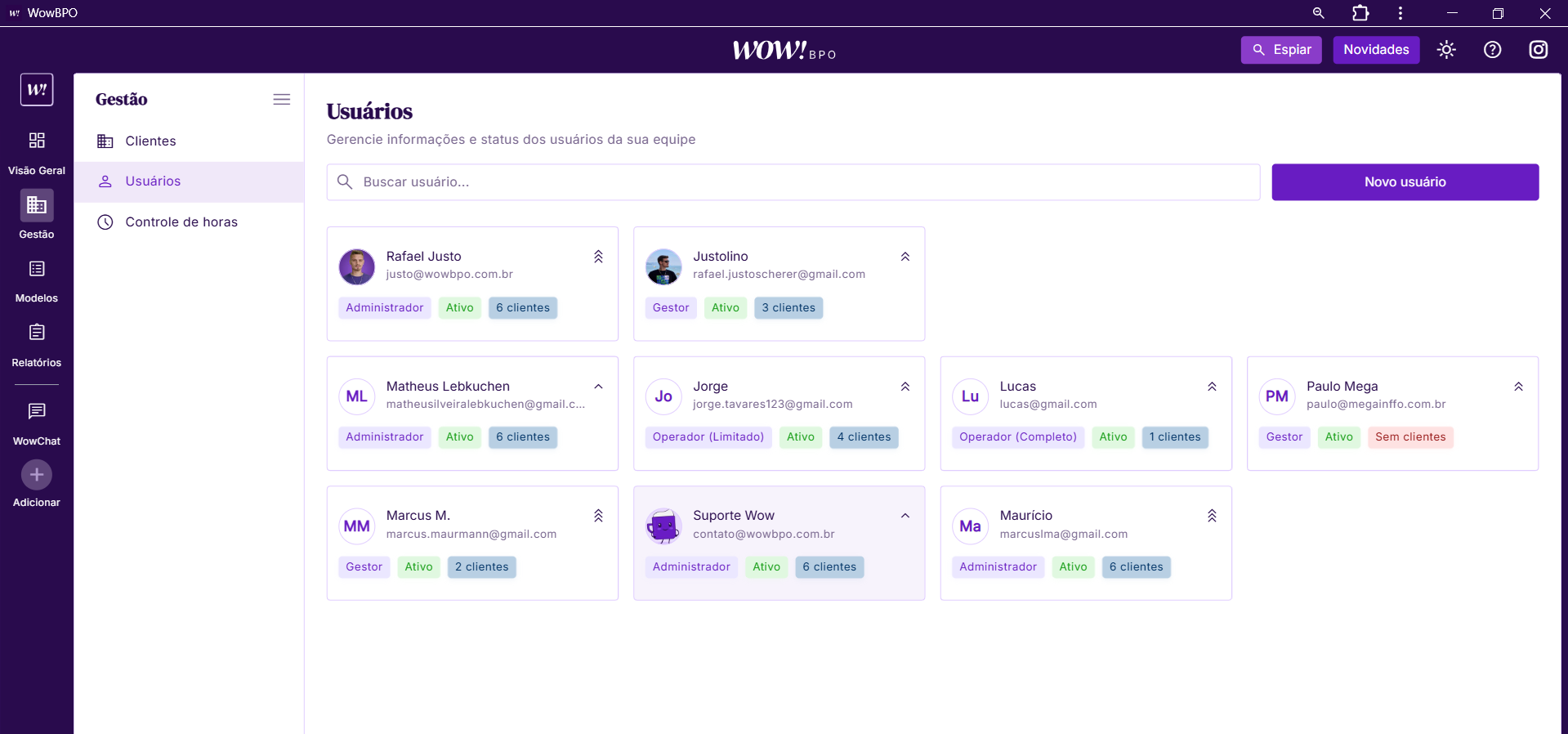This screenshot has height=734, width=1568.
Task: Open the Novidades button in header
Action: coord(1376,50)
